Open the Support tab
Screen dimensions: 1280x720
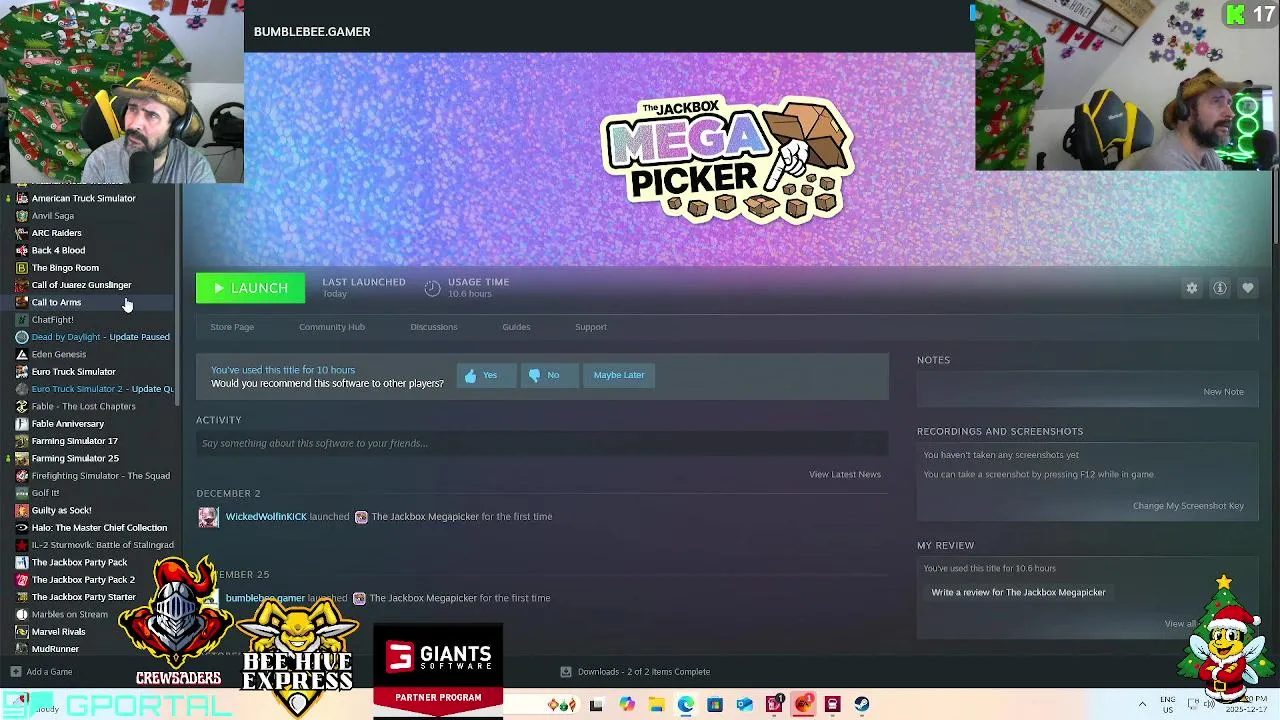(x=591, y=327)
